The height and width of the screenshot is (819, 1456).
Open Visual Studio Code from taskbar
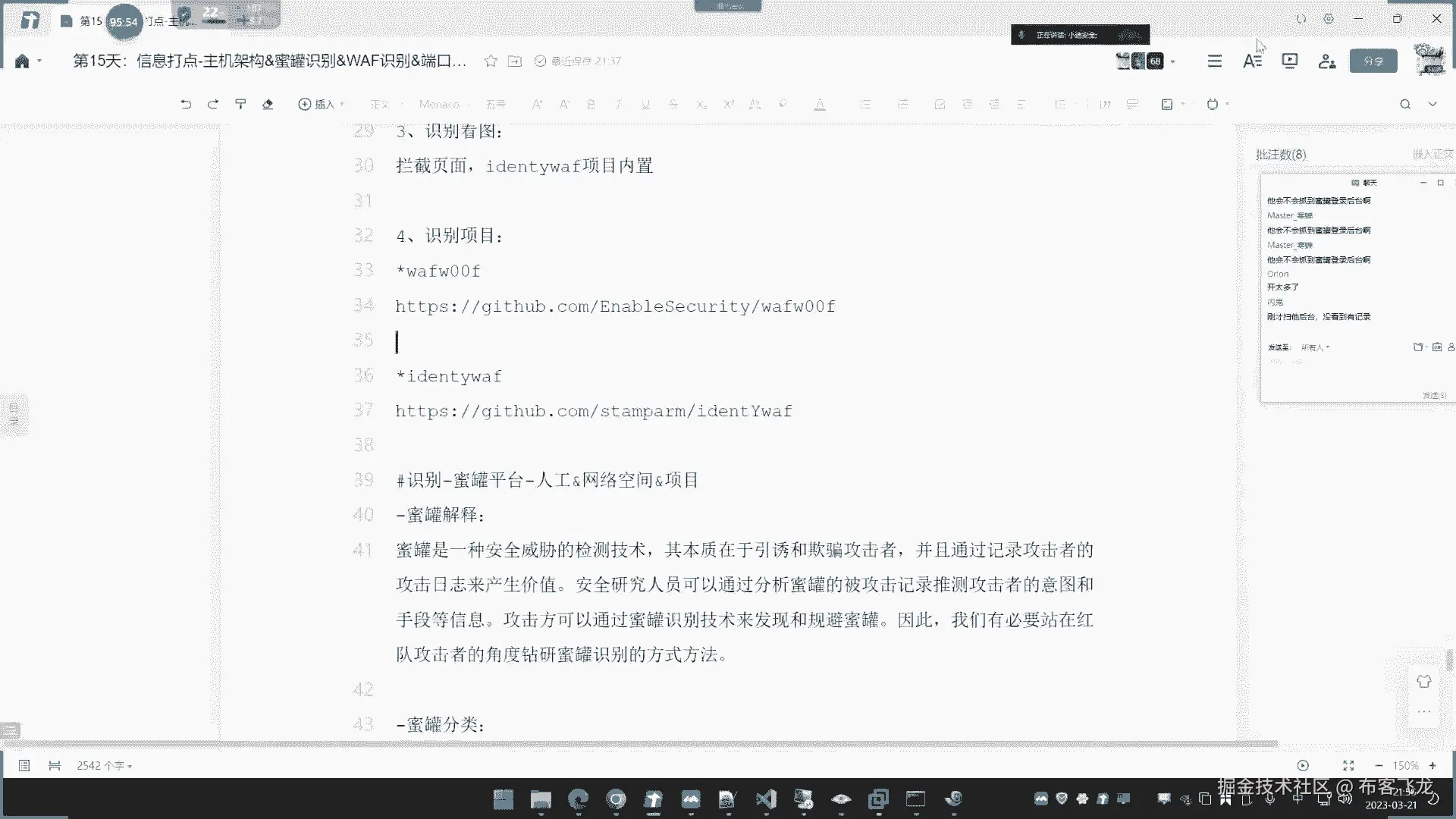[x=766, y=799]
